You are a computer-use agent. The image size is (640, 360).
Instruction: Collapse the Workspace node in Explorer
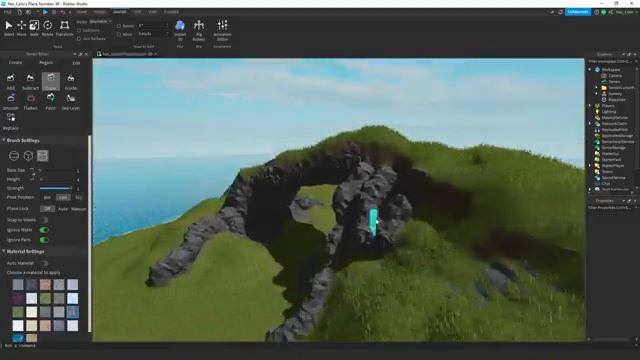click(590, 70)
